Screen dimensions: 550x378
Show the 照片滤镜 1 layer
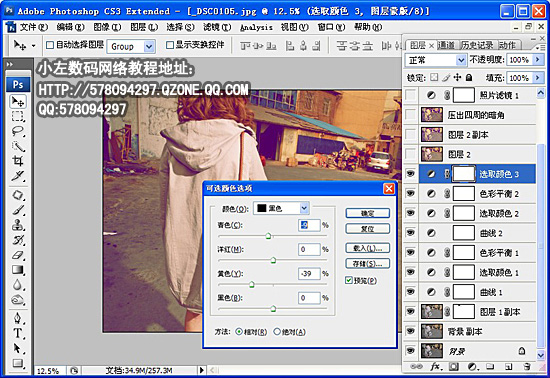[x=410, y=95]
